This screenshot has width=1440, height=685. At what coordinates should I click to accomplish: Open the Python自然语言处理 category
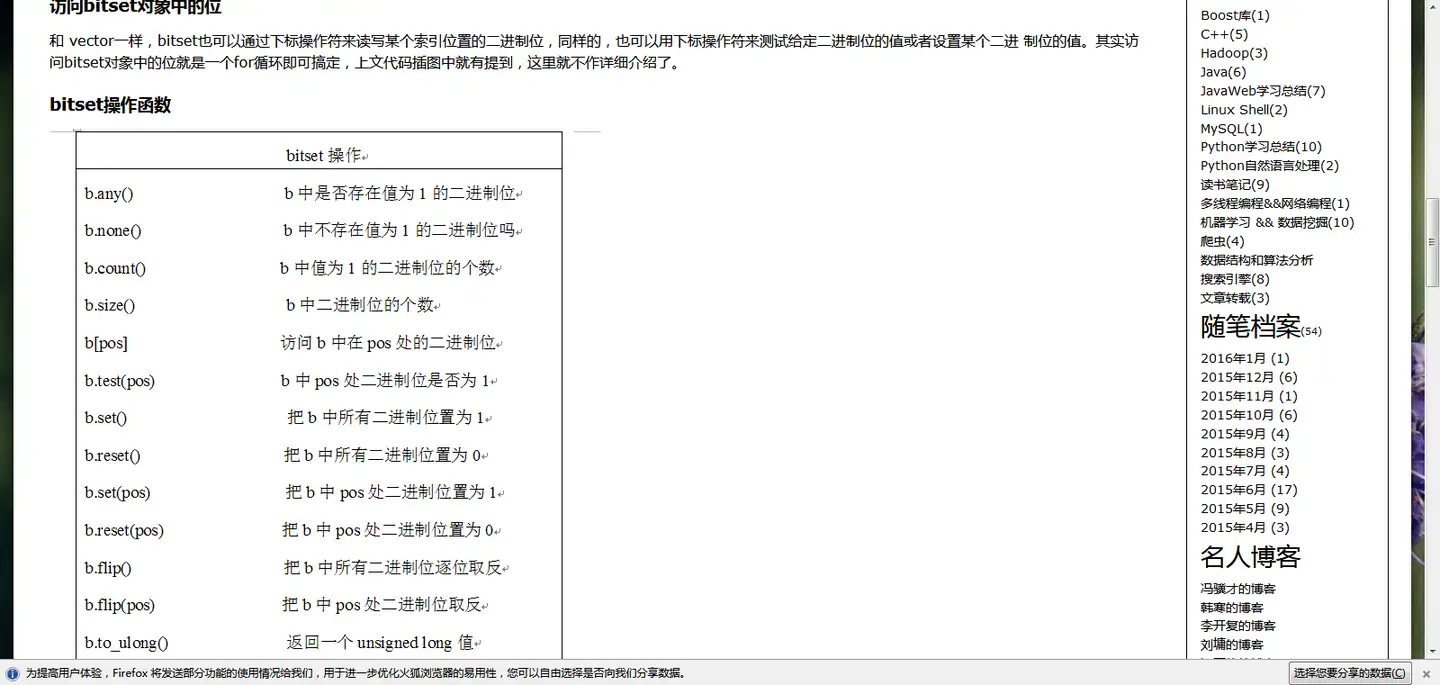point(1270,165)
